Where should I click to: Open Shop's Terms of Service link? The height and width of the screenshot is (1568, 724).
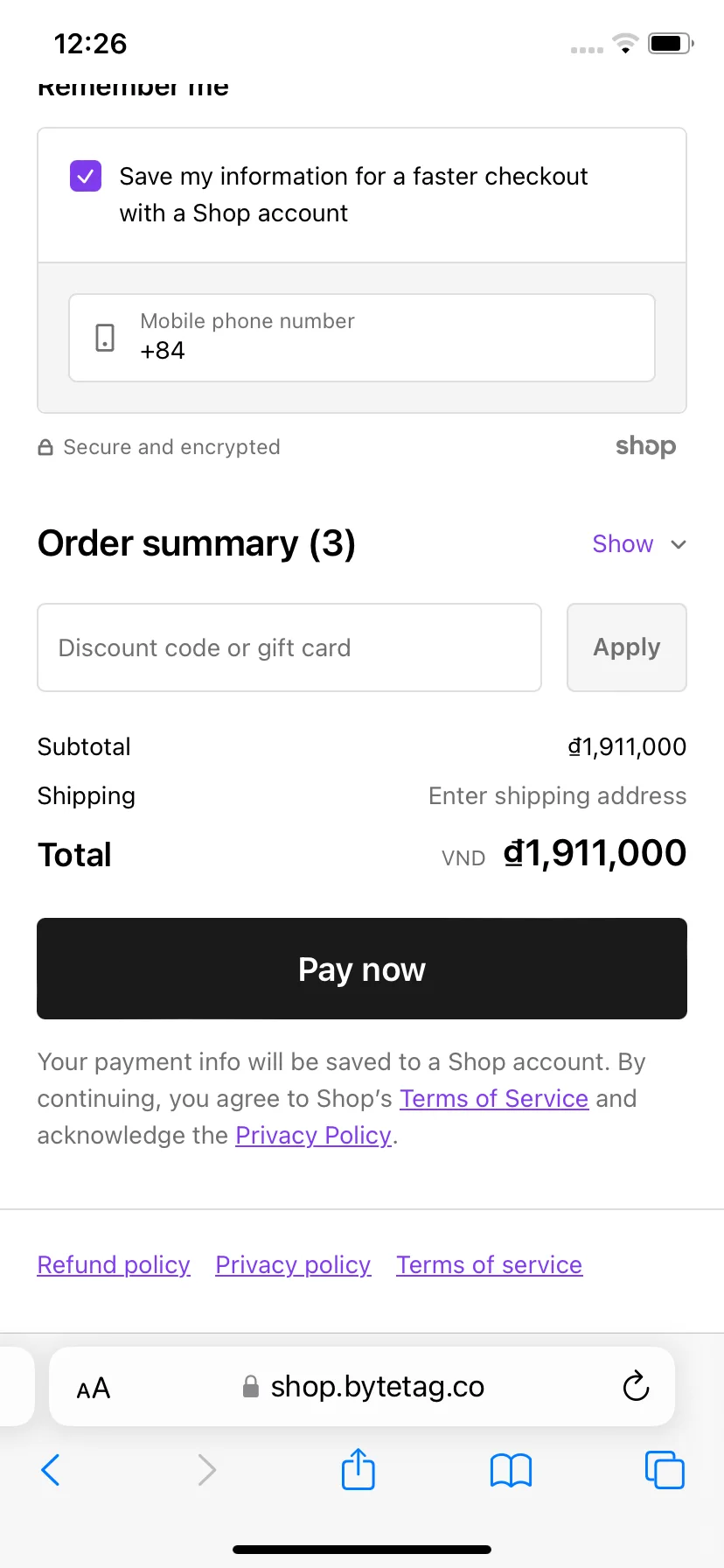494,1098
